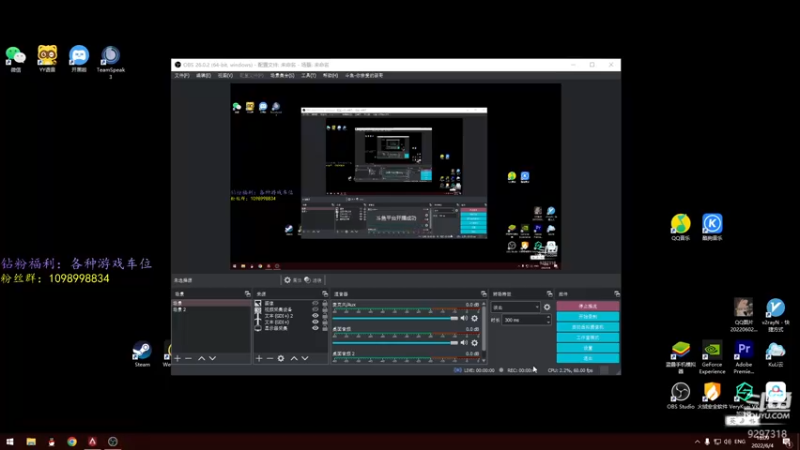Remove selected source with minus icon
The width and height of the screenshot is (800, 450).
270,358
